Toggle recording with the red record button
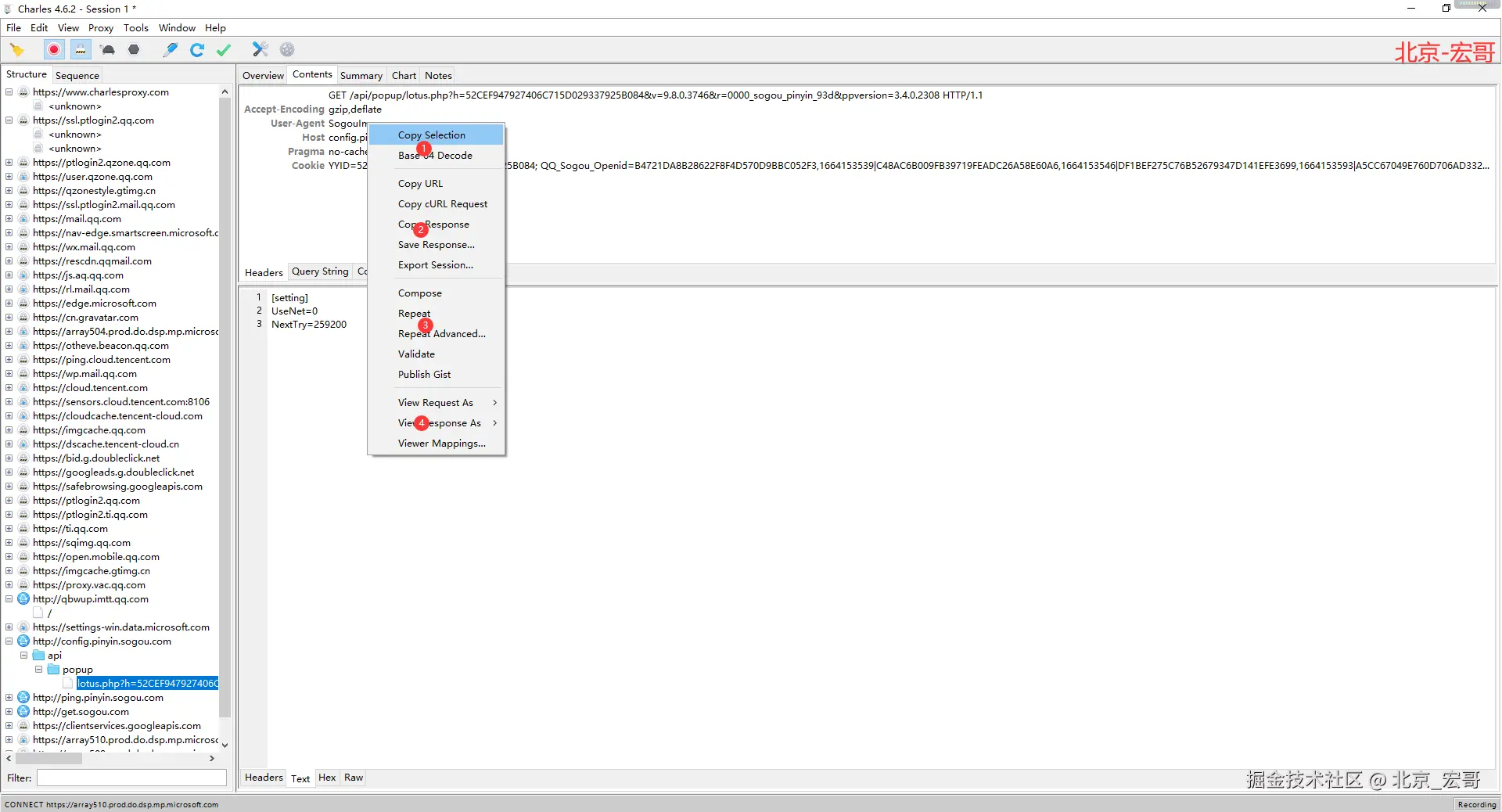Image resolution: width=1502 pixels, height=812 pixels. click(x=54, y=50)
